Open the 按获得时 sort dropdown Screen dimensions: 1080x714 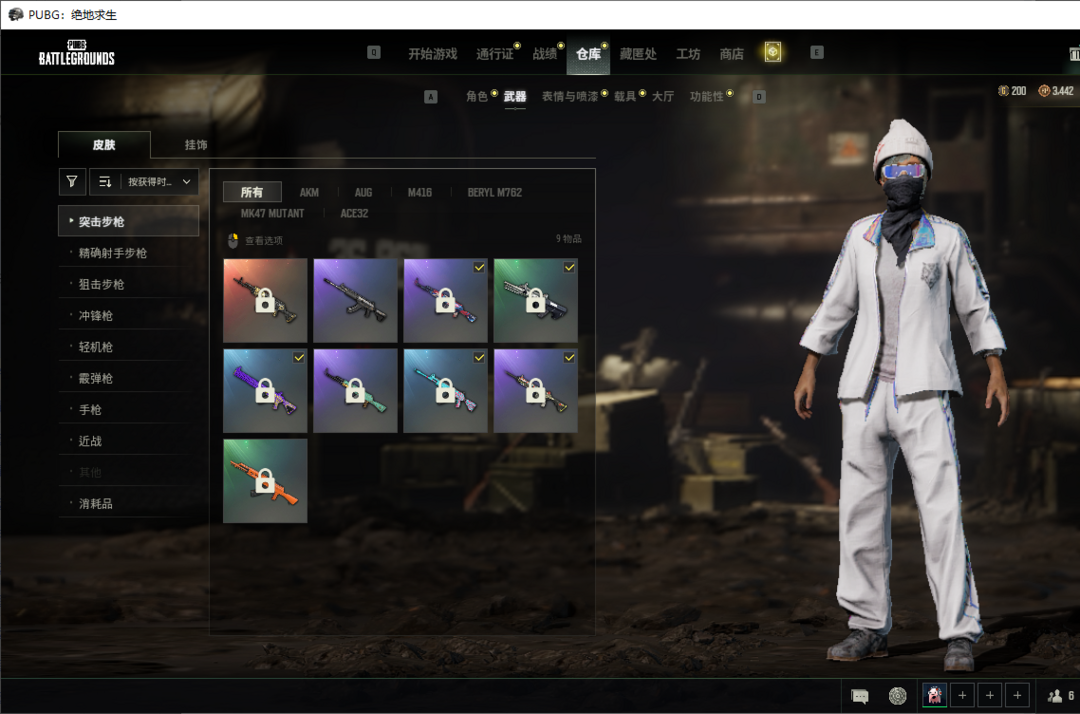click(160, 182)
